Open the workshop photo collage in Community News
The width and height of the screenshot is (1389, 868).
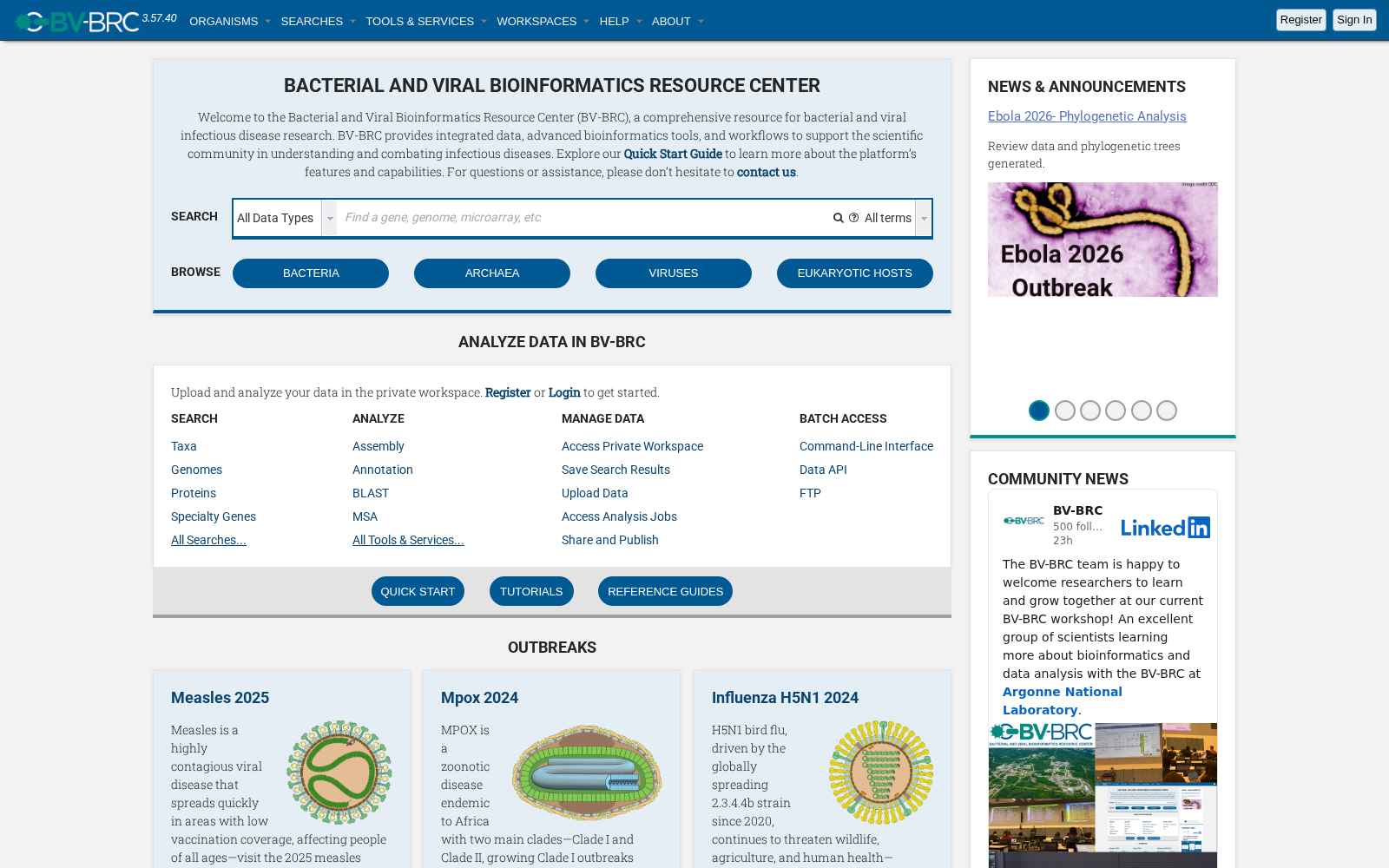pos(1103,795)
